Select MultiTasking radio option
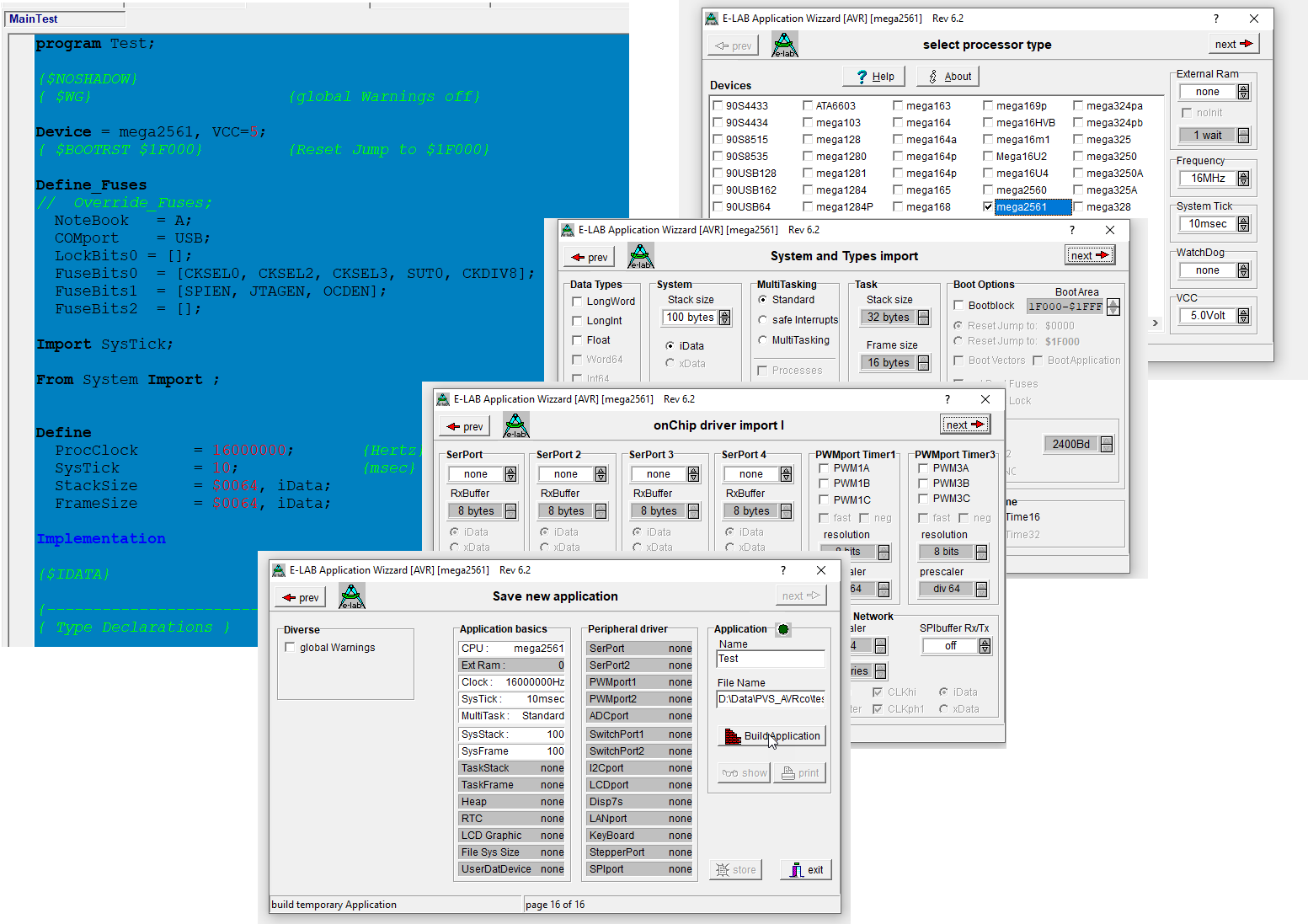This screenshot has width=1308, height=924. pyautogui.click(x=762, y=340)
